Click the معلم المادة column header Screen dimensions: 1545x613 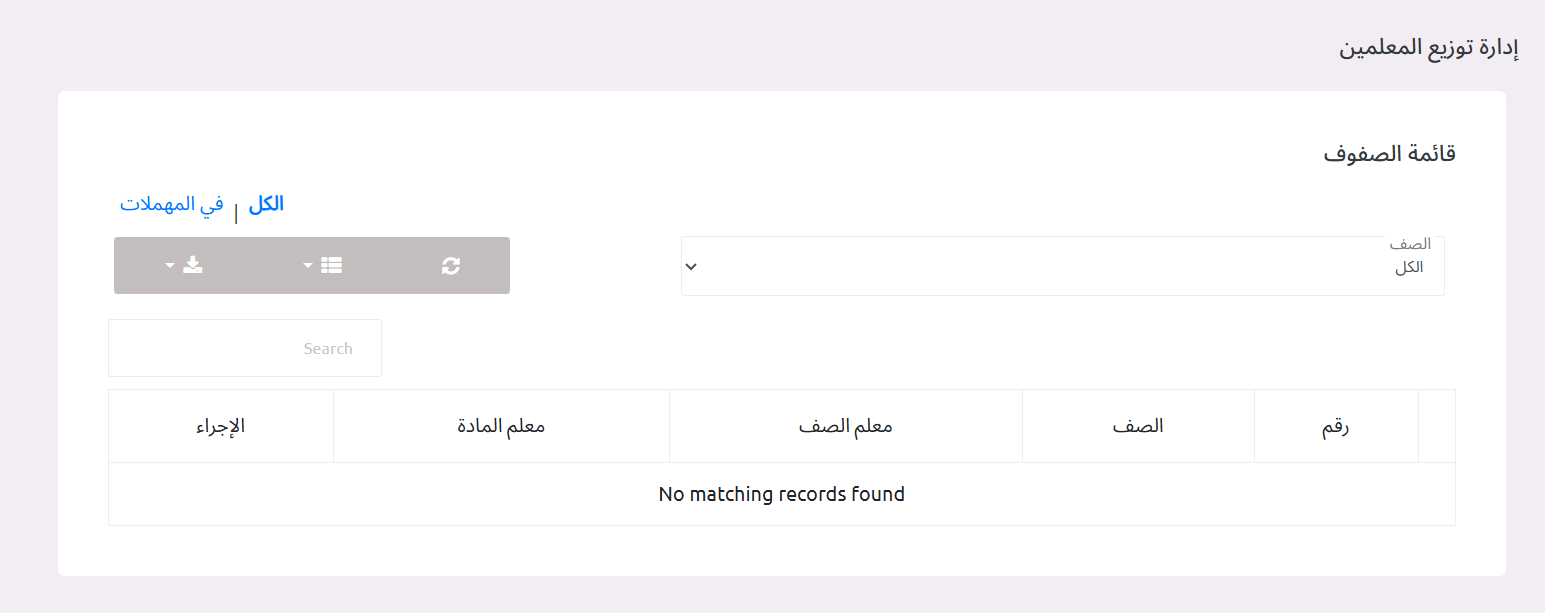pos(501,426)
